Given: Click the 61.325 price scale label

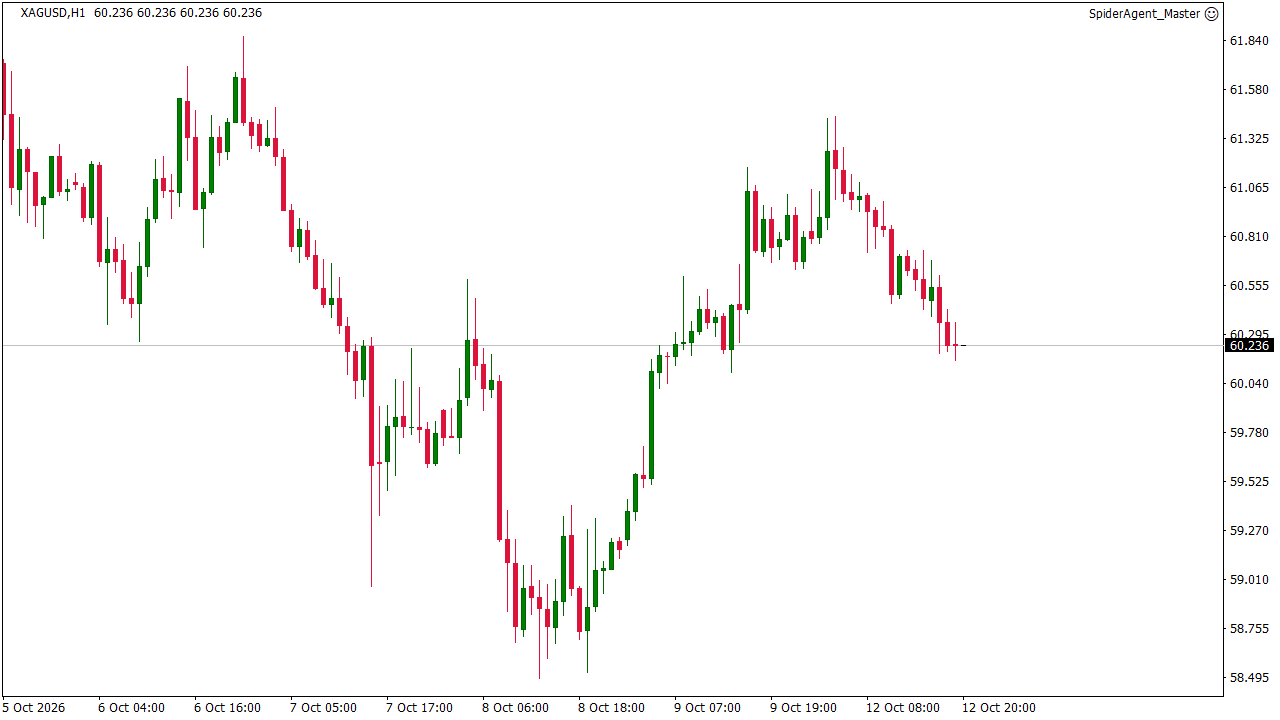Looking at the screenshot, I should click(x=1248, y=139).
